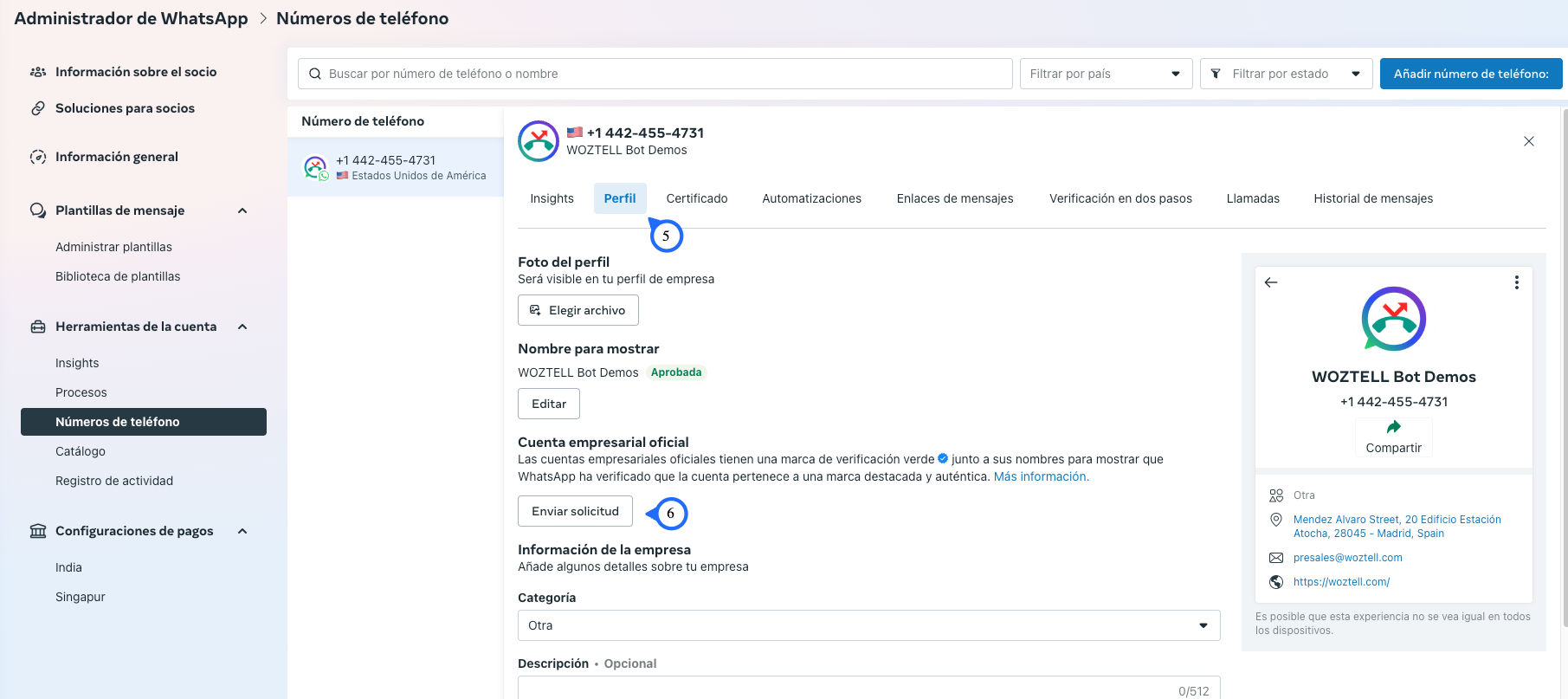Click the globe website icon in preview

(1276, 582)
